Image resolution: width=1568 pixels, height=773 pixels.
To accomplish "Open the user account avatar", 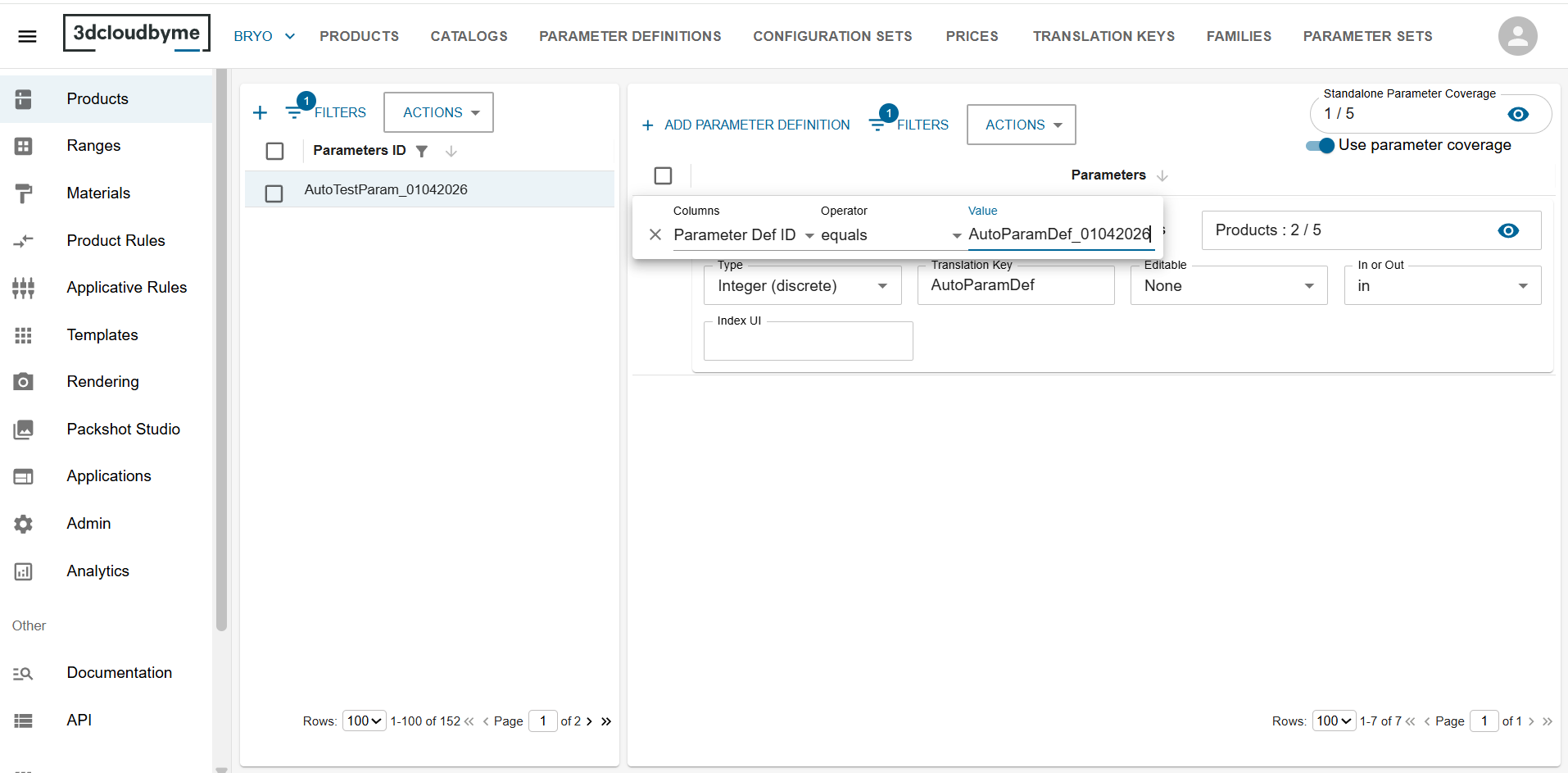I will [1517, 36].
